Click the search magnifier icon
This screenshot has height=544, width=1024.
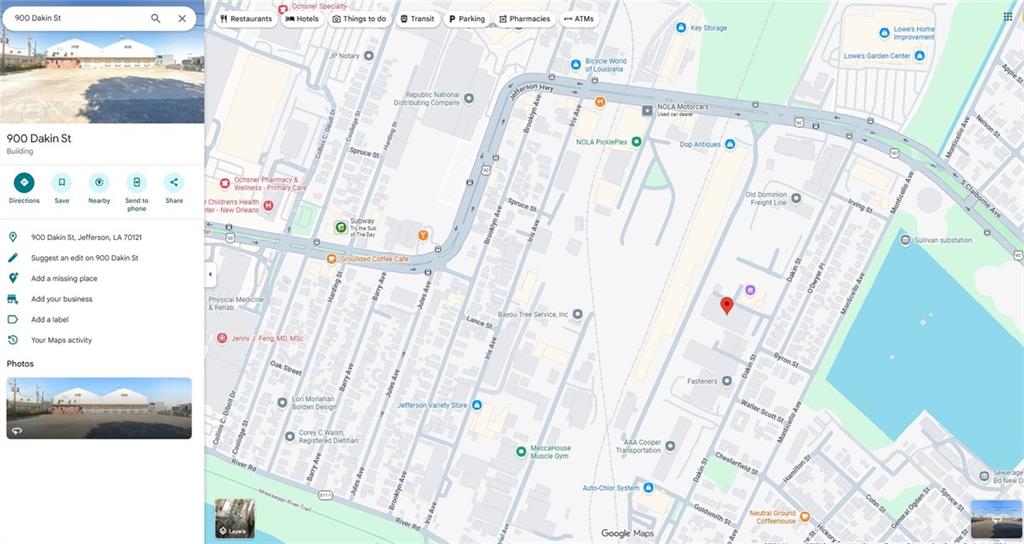[155, 18]
